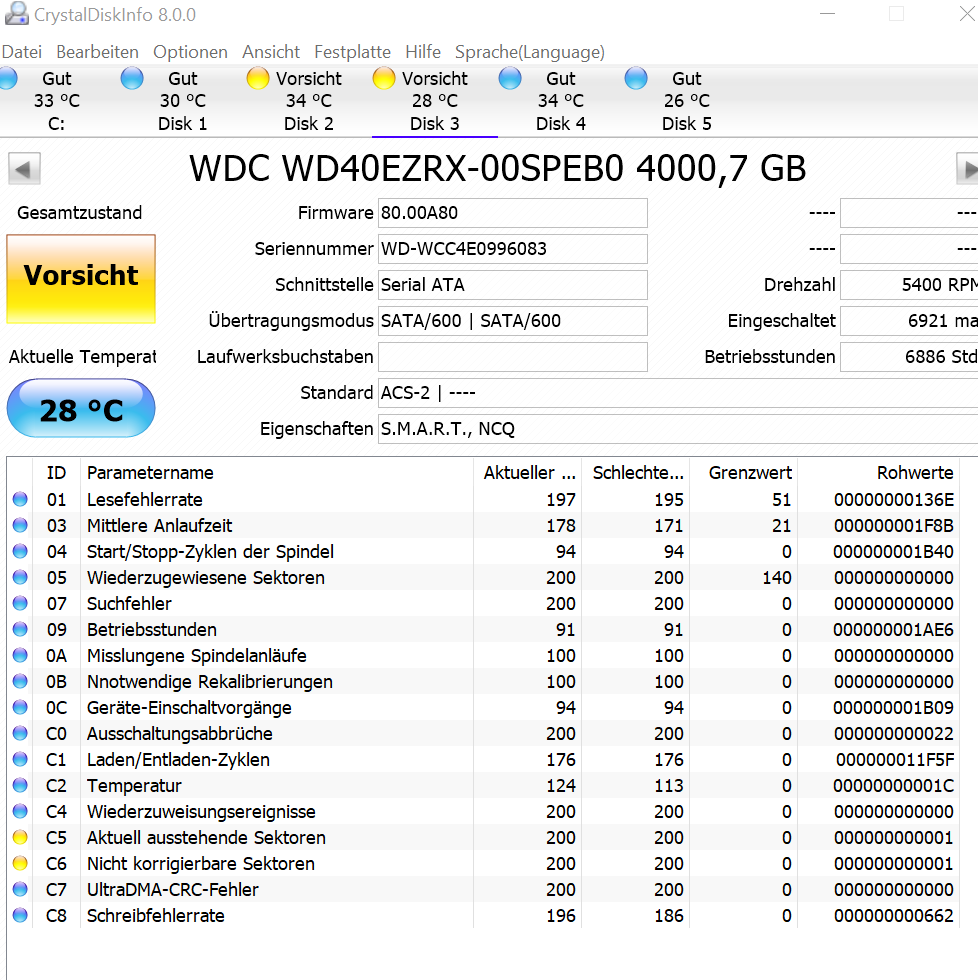This screenshot has height=980, width=978.
Task: Click the Übertragungsmodus field SATA/600
Action: pos(512,321)
